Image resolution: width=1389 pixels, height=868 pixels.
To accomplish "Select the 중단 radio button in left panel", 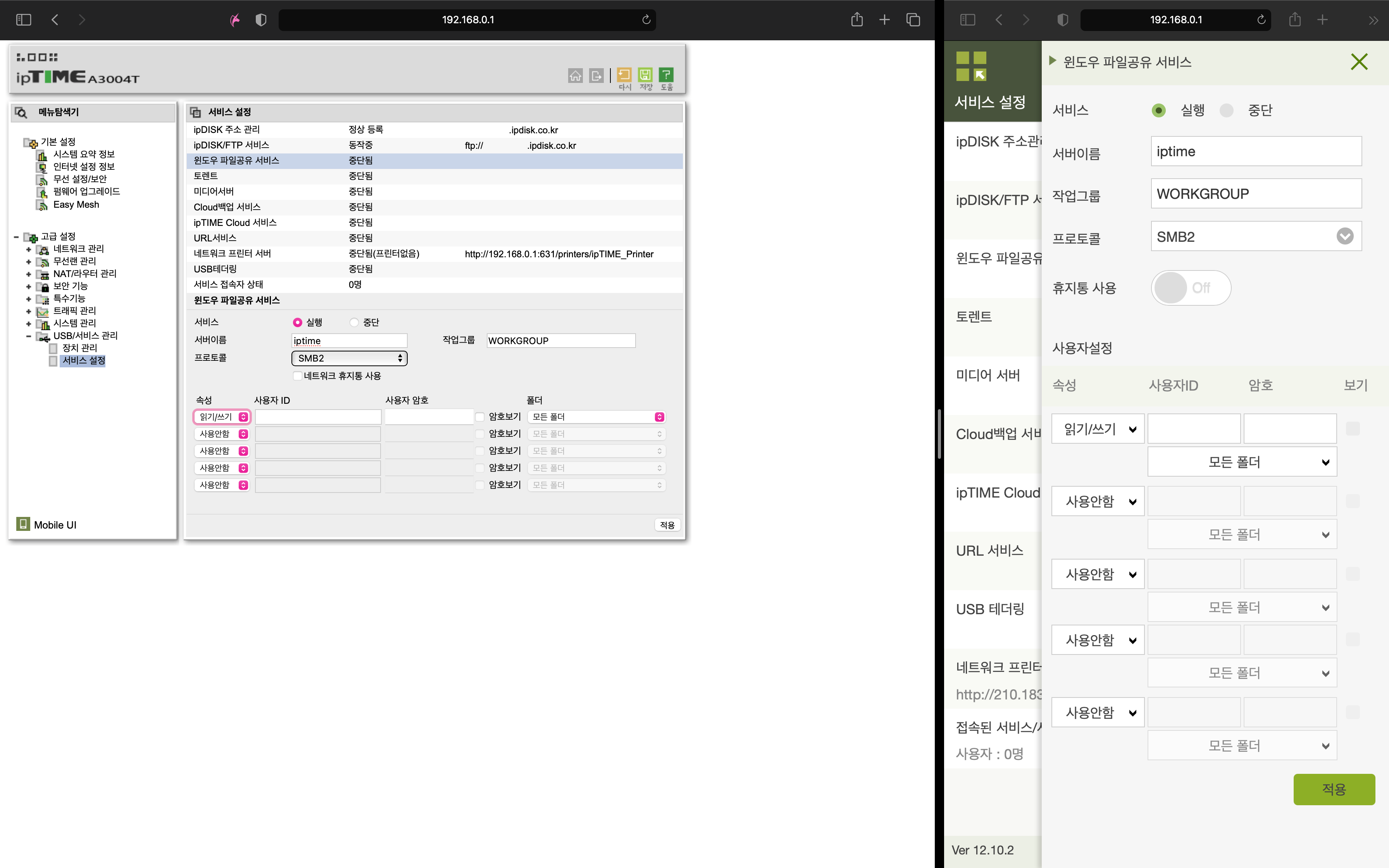I will pyautogui.click(x=354, y=323).
